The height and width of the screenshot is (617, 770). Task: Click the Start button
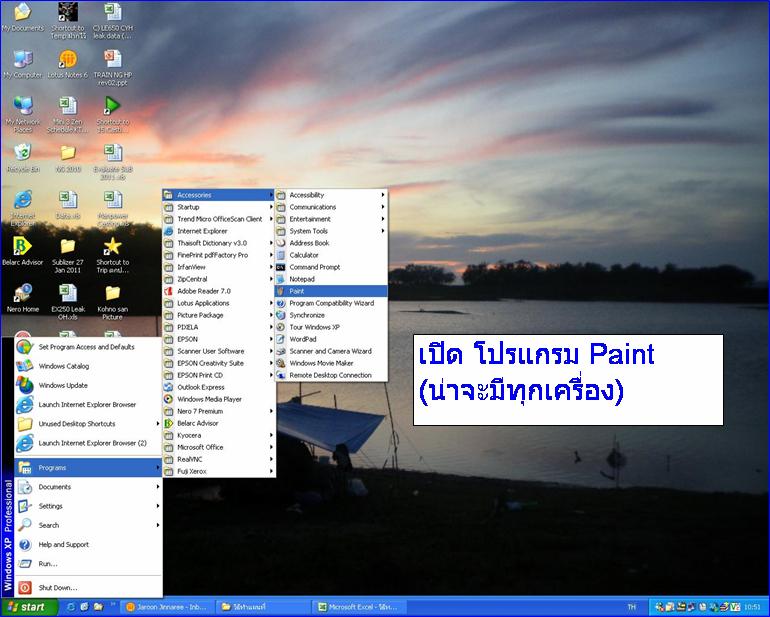pos(29,607)
